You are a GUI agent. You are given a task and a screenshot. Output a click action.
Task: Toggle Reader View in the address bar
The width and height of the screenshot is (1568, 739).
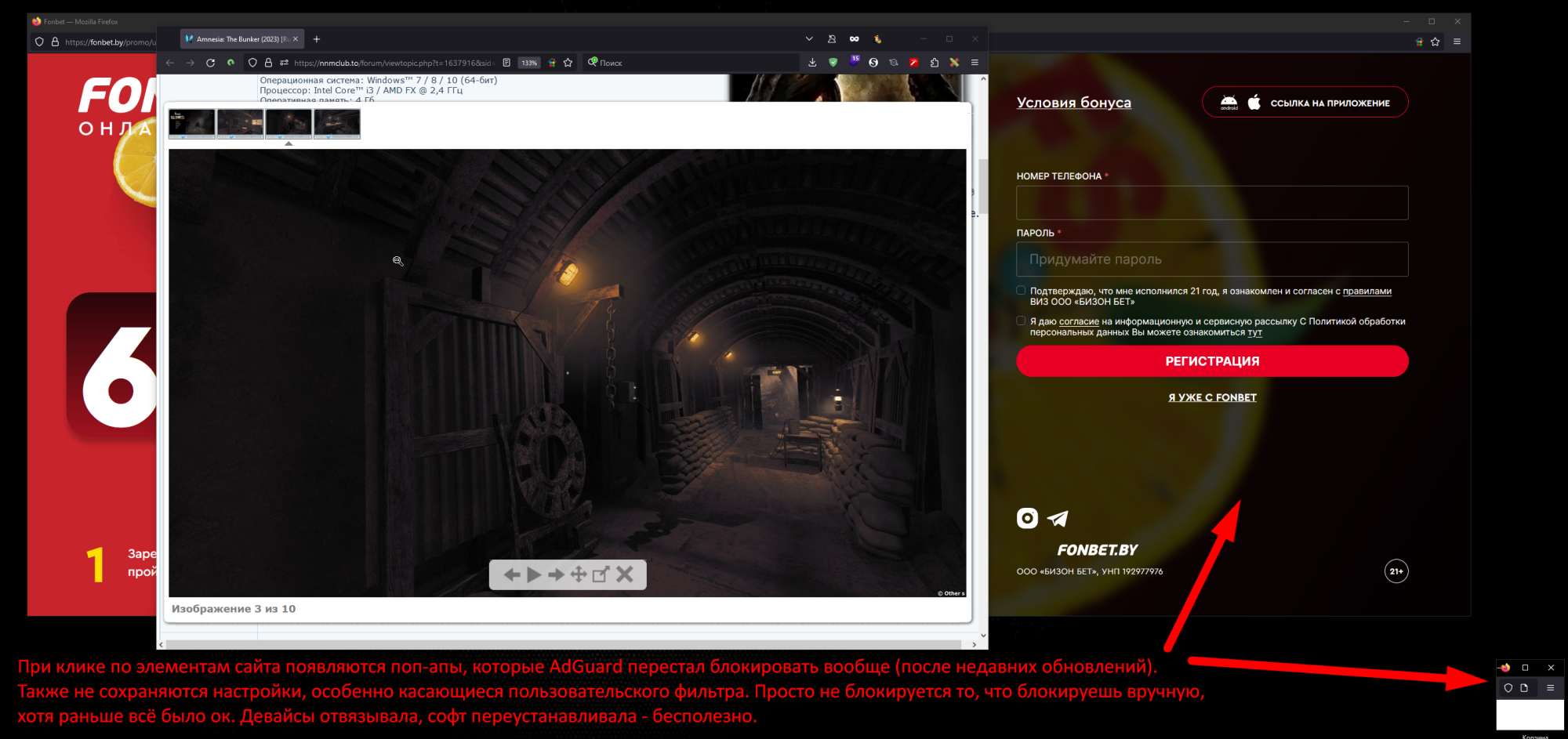[x=506, y=63]
